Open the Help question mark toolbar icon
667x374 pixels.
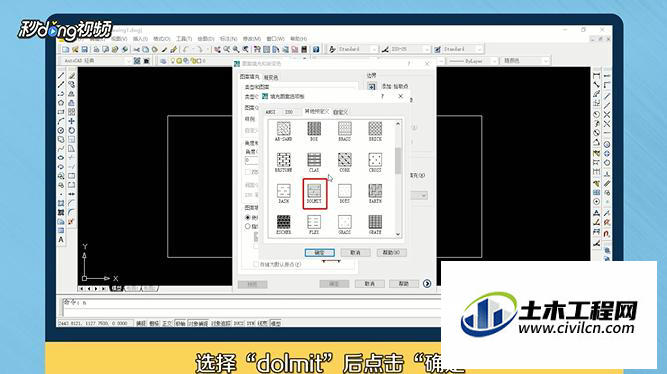tap(316, 49)
